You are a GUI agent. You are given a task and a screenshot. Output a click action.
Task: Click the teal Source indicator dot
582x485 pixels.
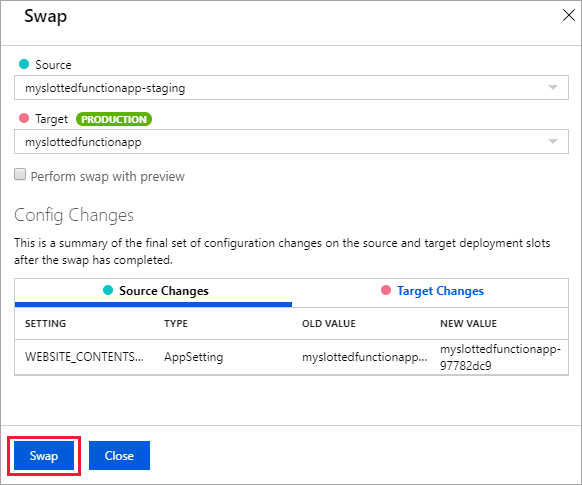[x=24, y=64]
